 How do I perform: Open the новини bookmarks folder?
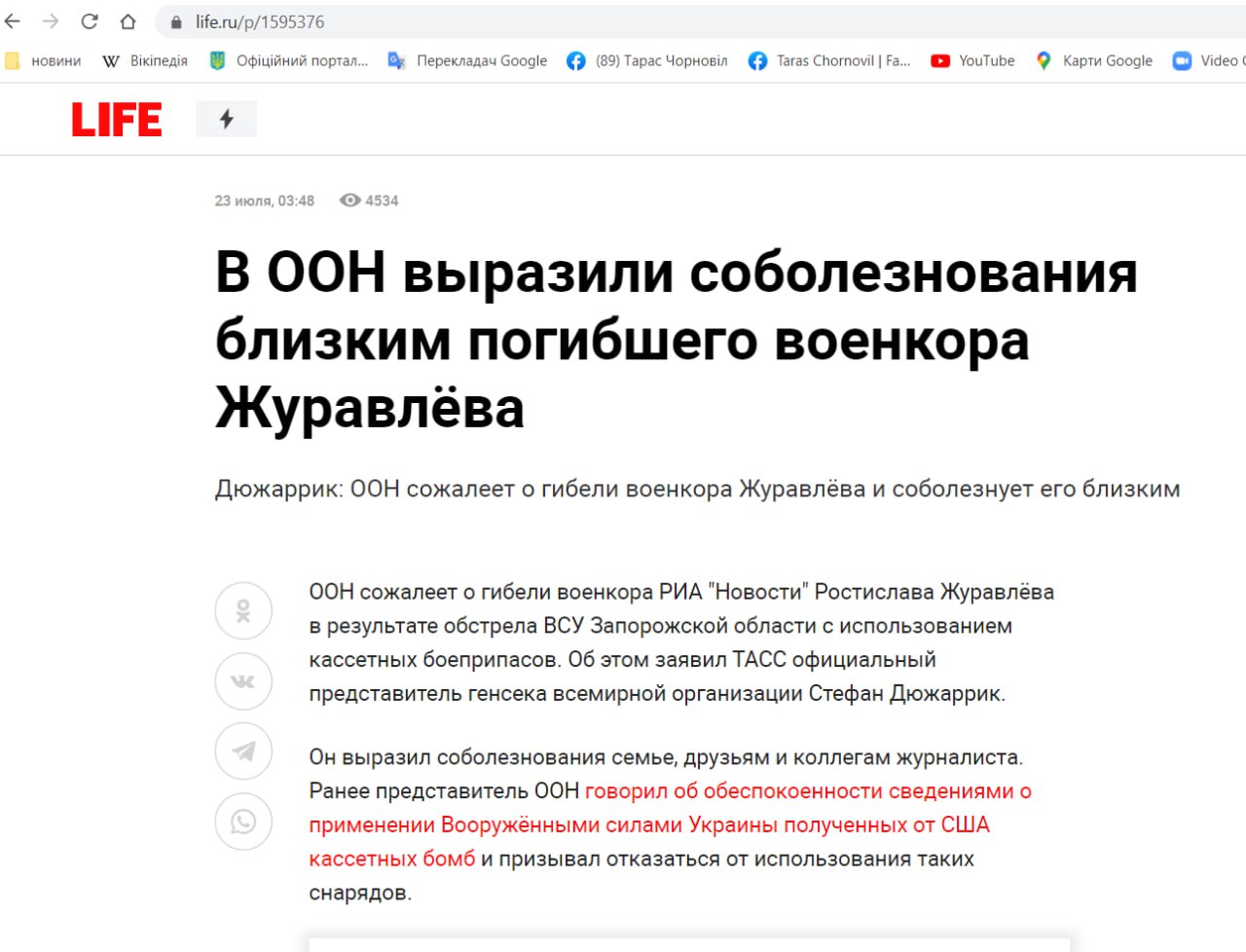click(44, 60)
